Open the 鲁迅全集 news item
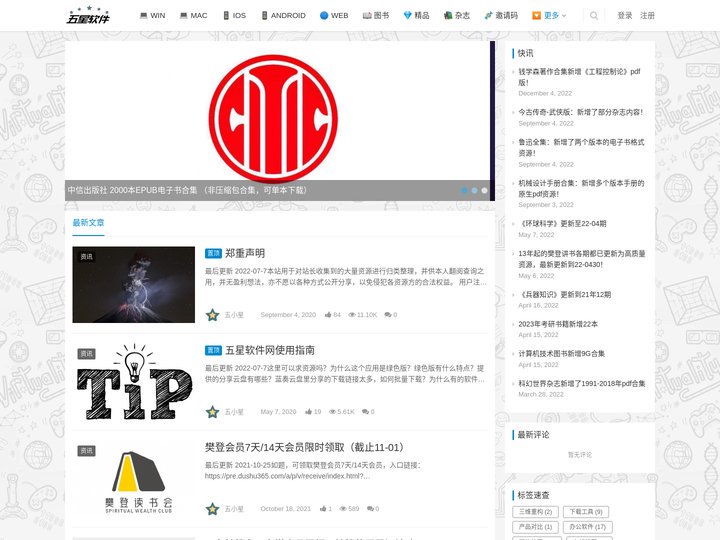The width and height of the screenshot is (720, 540). click(x=581, y=147)
